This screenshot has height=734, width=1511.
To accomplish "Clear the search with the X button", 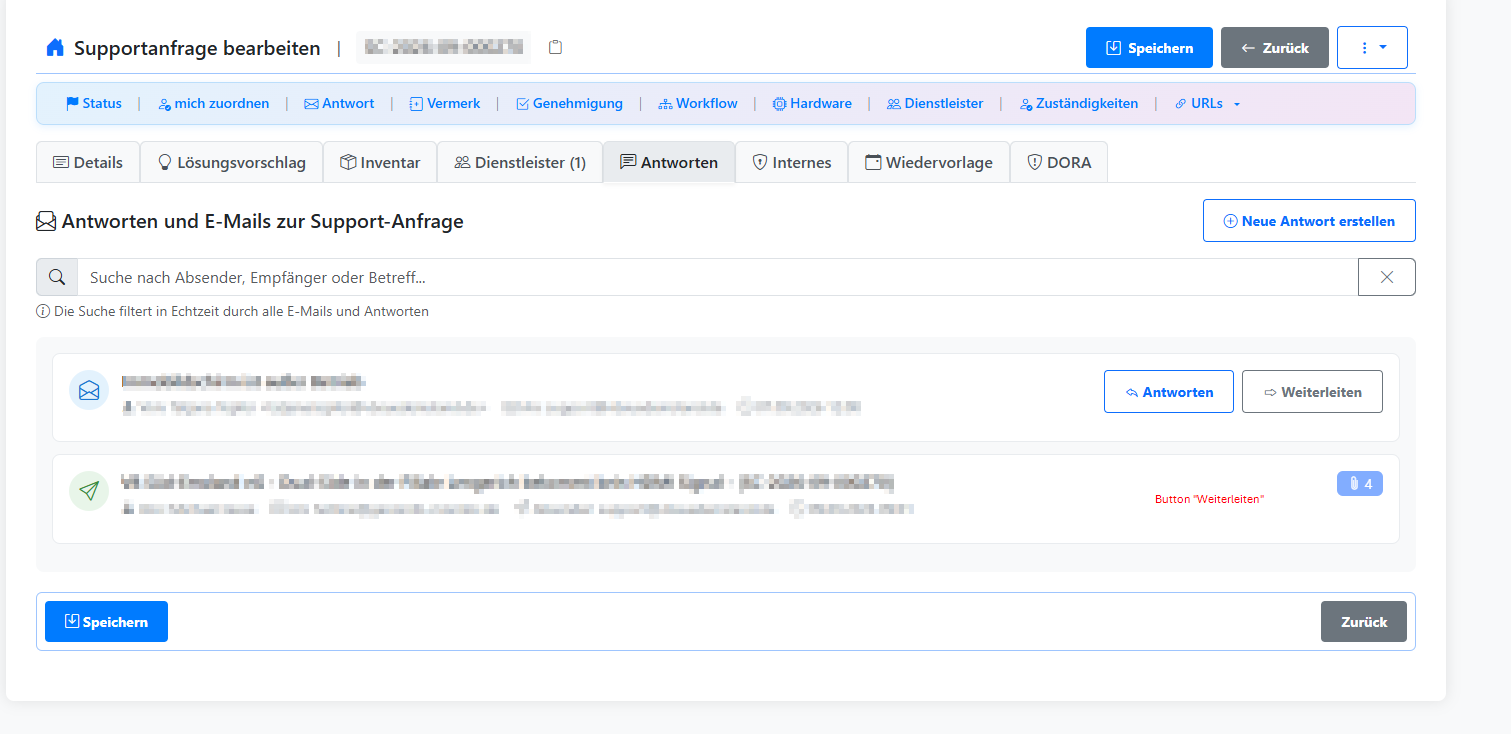I will 1386,277.
